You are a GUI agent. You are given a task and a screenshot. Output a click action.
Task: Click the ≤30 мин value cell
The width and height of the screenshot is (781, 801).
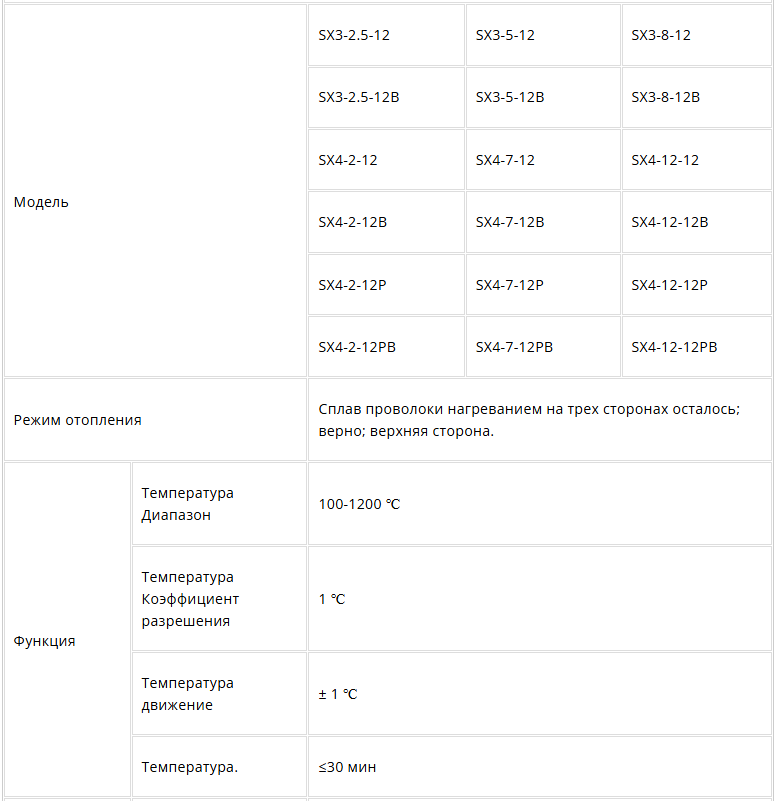[540, 766]
